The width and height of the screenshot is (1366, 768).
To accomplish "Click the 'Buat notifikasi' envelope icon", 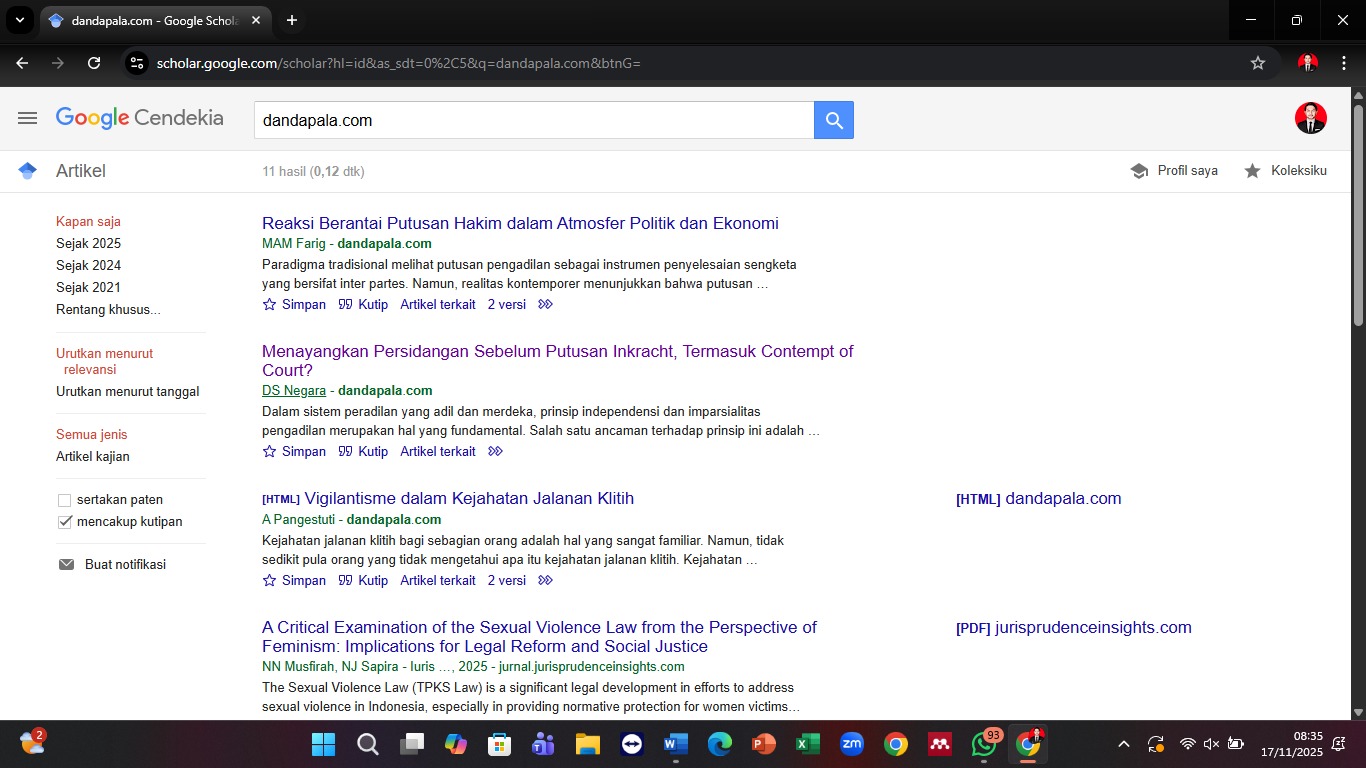I will [65, 563].
